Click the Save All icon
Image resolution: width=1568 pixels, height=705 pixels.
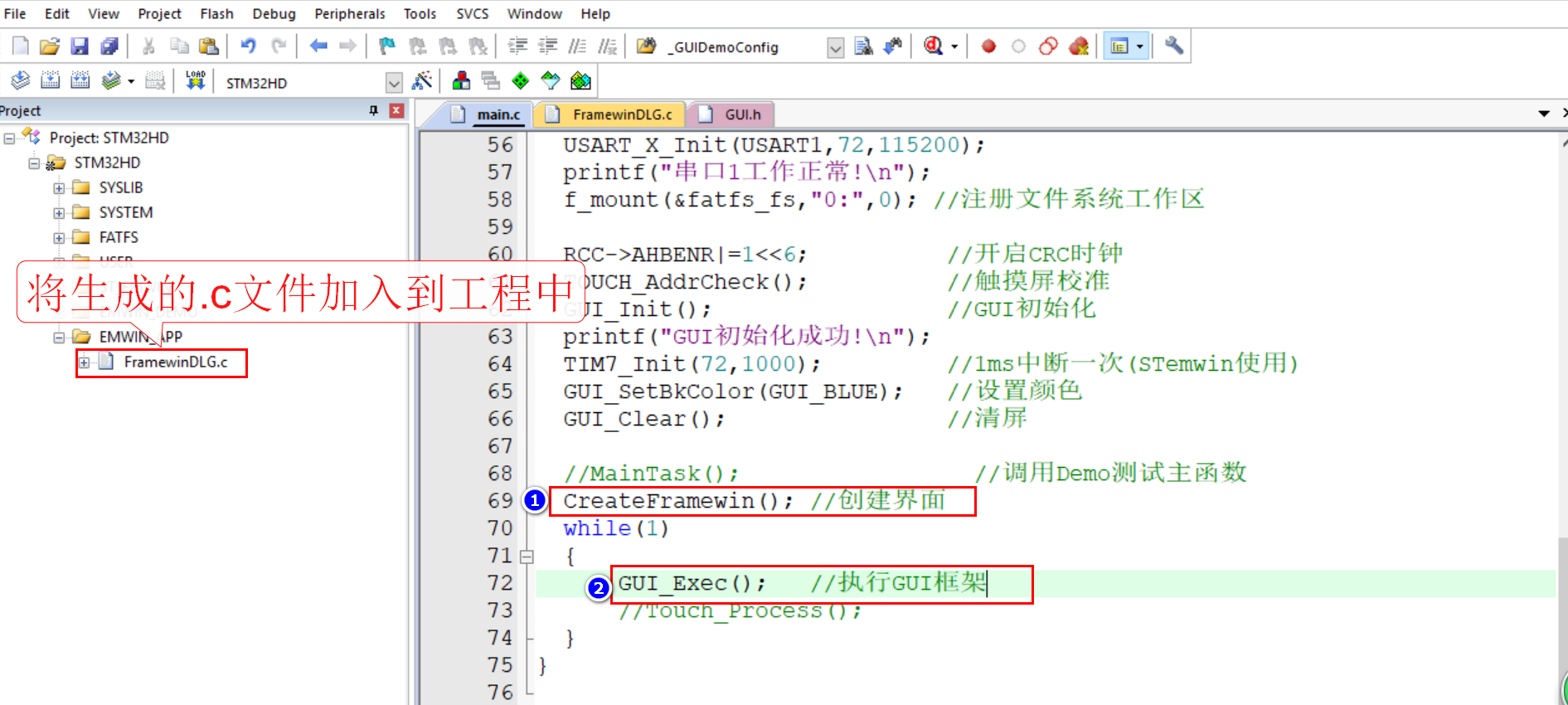[109, 46]
